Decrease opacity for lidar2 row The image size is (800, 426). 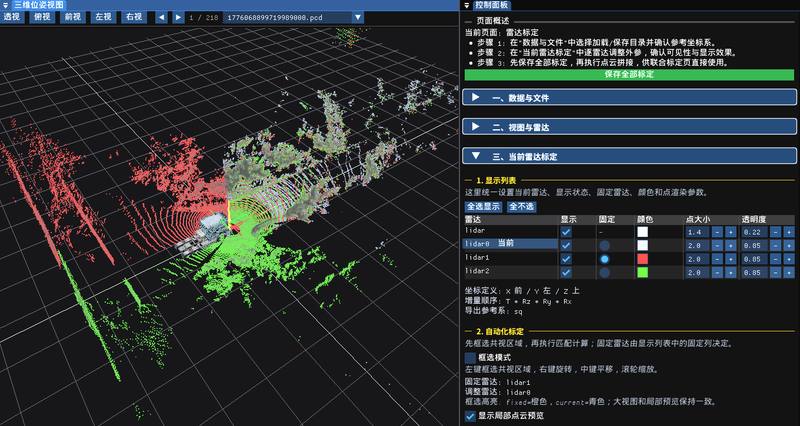click(x=776, y=272)
